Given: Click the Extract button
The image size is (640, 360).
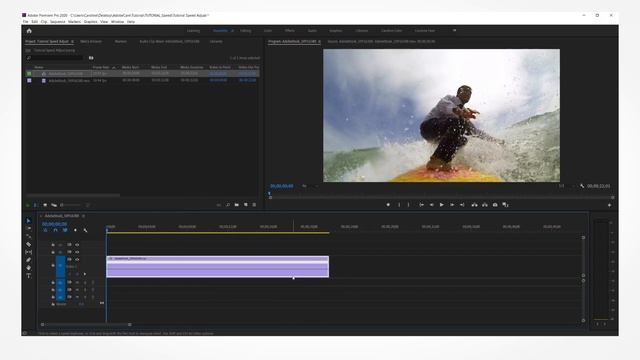Looking at the screenshot, I should [484, 205].
